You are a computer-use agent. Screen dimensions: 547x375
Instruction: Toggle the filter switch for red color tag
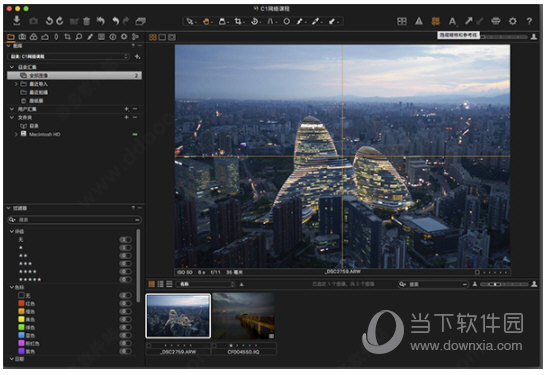click(x=126, y=303)
